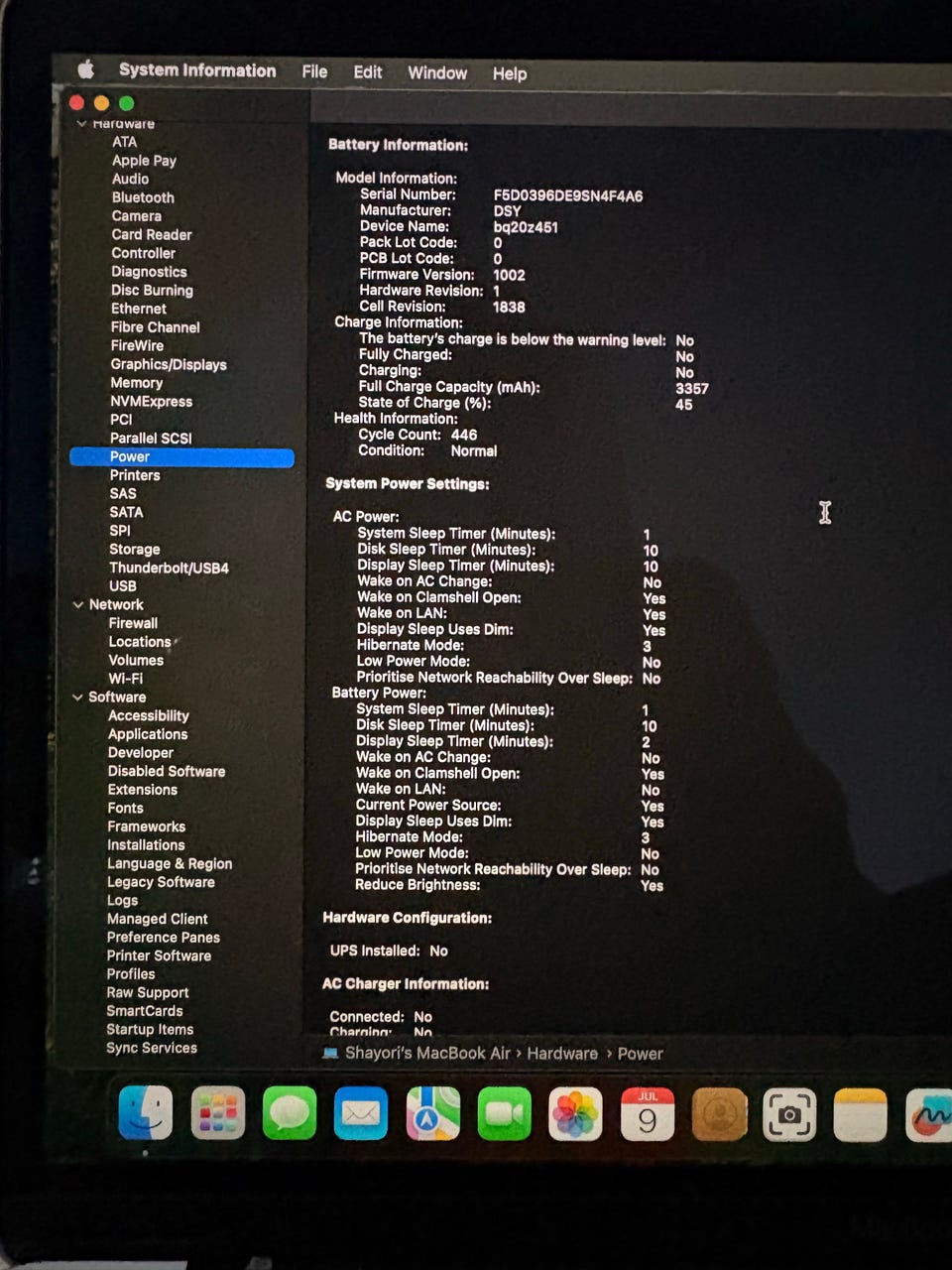Collapse the Network section chevron

77,604
